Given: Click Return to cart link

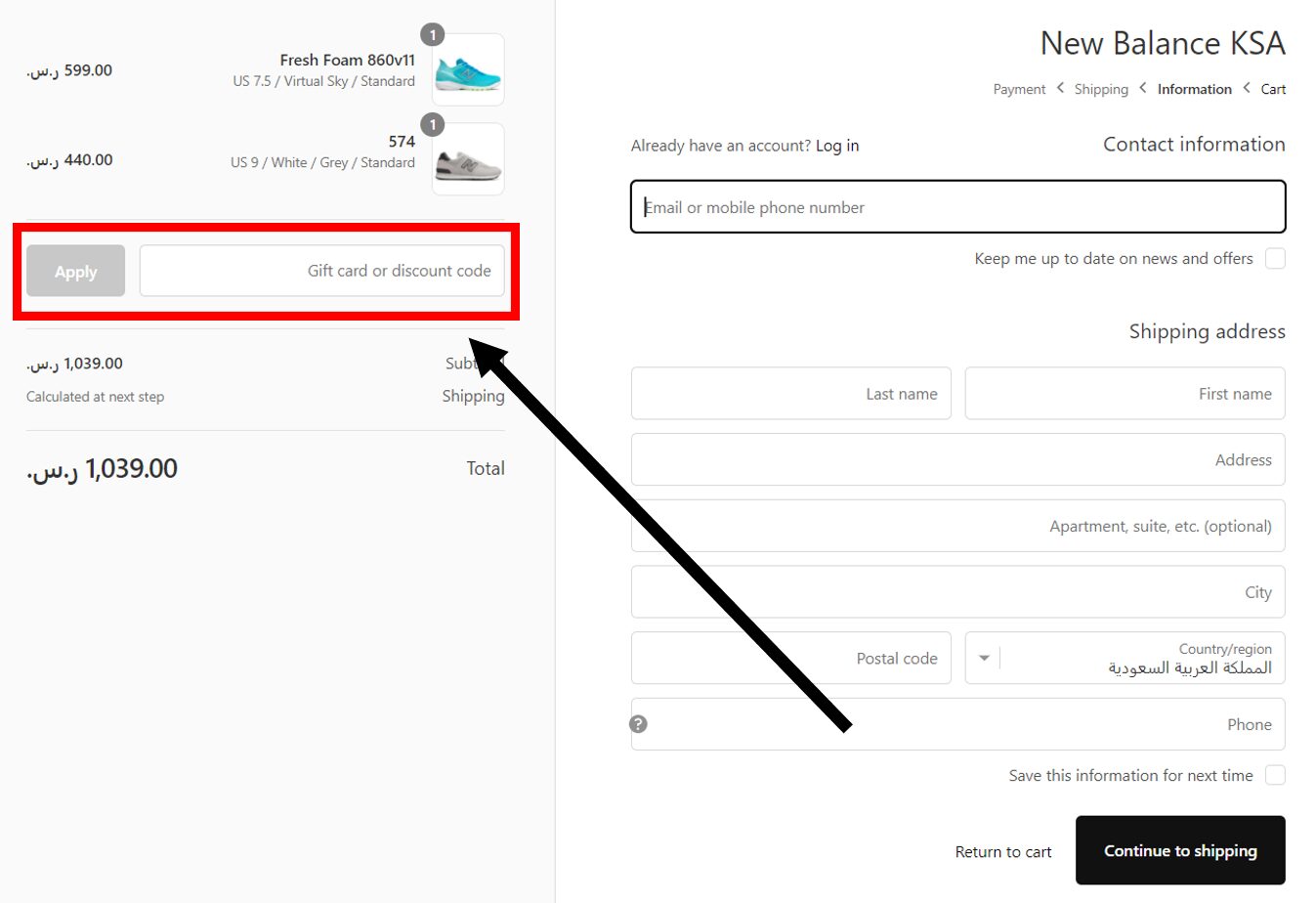Looking at the screenshot, I should pyautogui.click(x=1003, y=852).
